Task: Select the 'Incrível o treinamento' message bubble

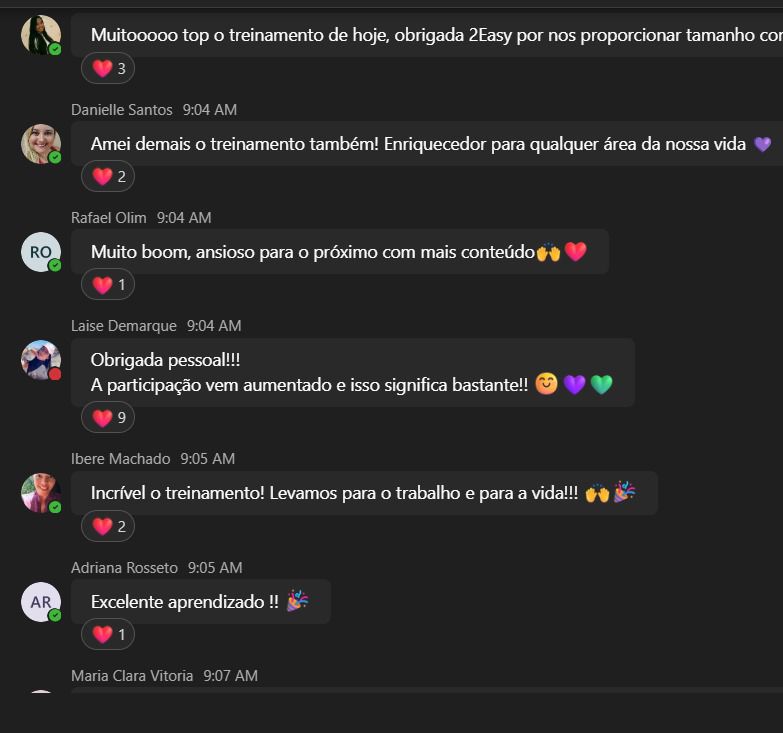Action: tap(364, 493)
